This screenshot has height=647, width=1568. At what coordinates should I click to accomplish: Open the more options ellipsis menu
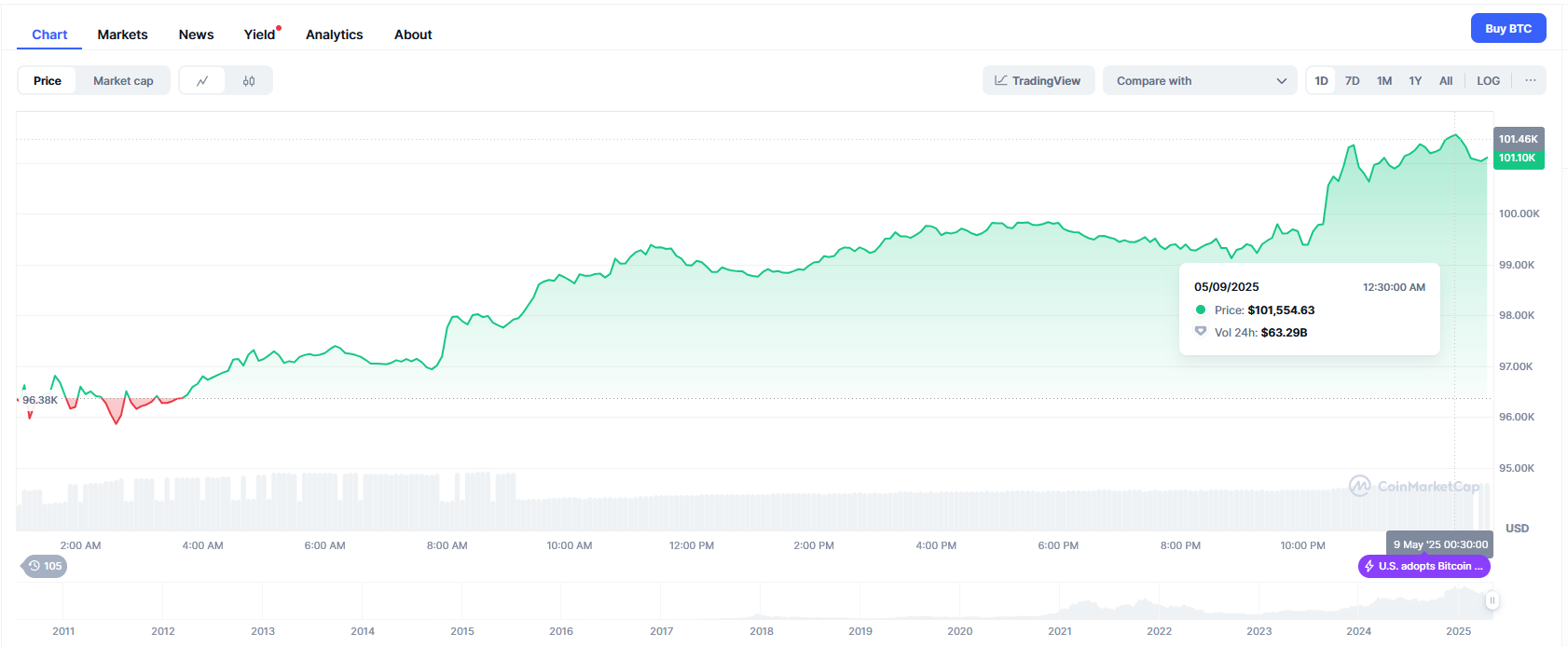pyautogui.click(x=1531, y=81)
